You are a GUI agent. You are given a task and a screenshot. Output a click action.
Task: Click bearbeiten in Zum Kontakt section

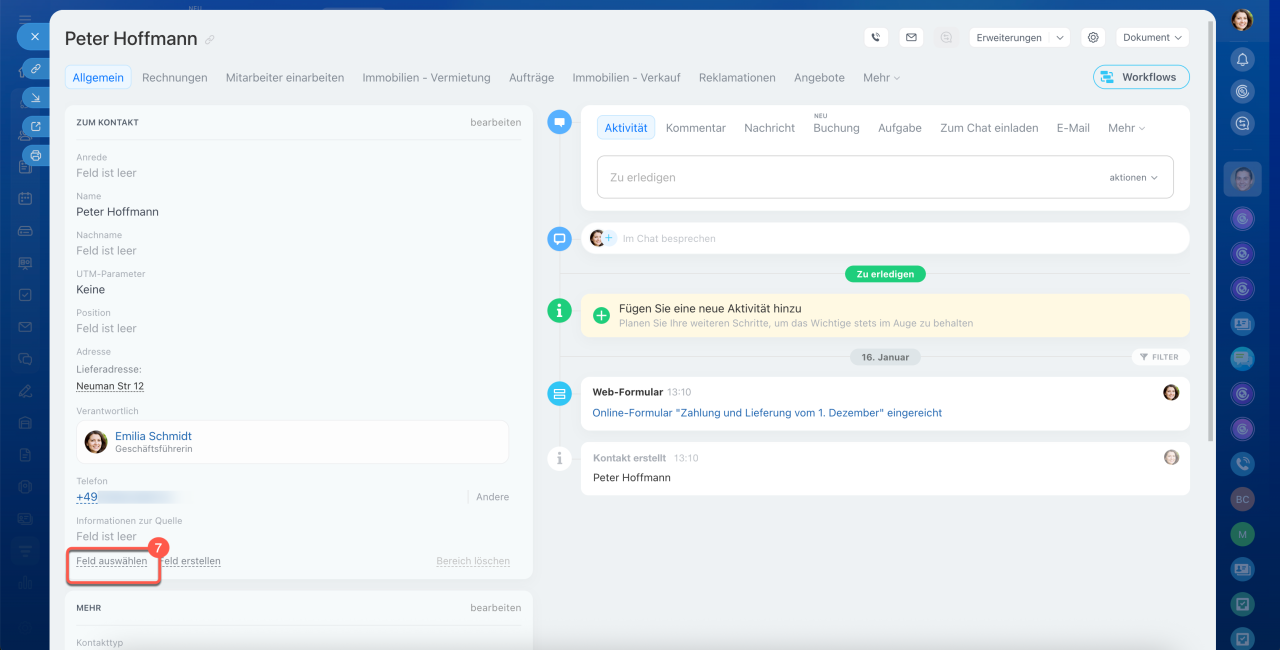click(495, 122)
